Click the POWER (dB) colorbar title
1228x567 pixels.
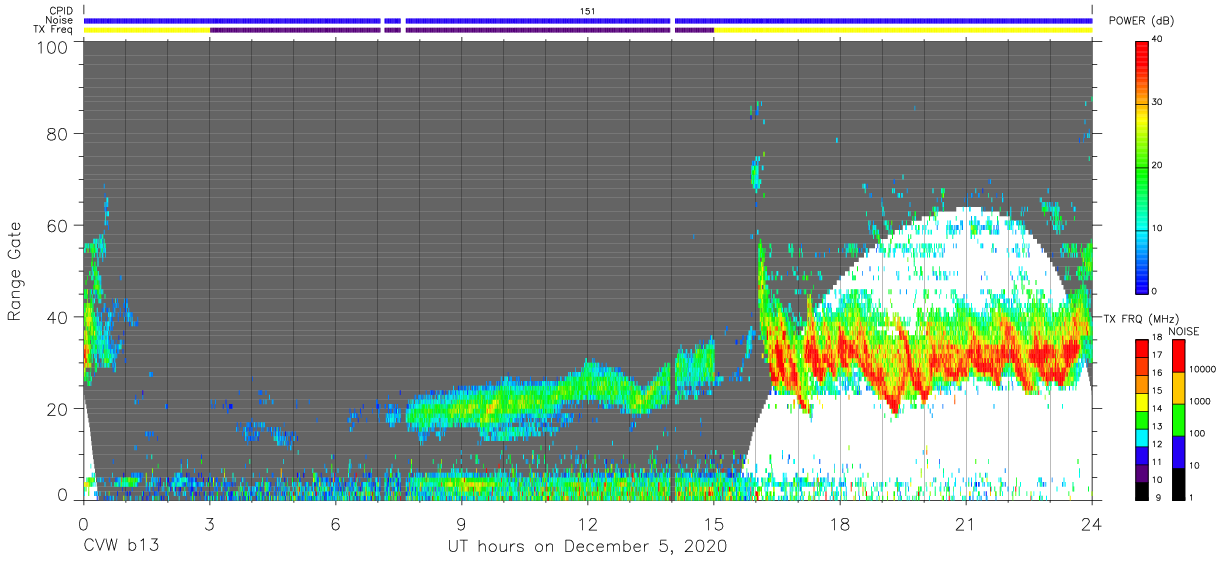(x=1141, y=21)
